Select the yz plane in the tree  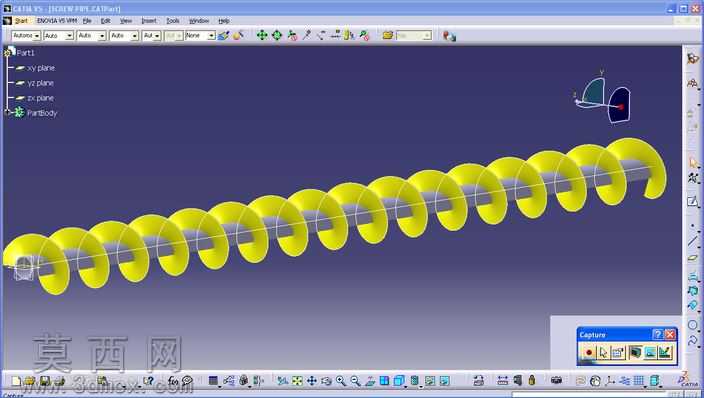[x=35, y=83]
